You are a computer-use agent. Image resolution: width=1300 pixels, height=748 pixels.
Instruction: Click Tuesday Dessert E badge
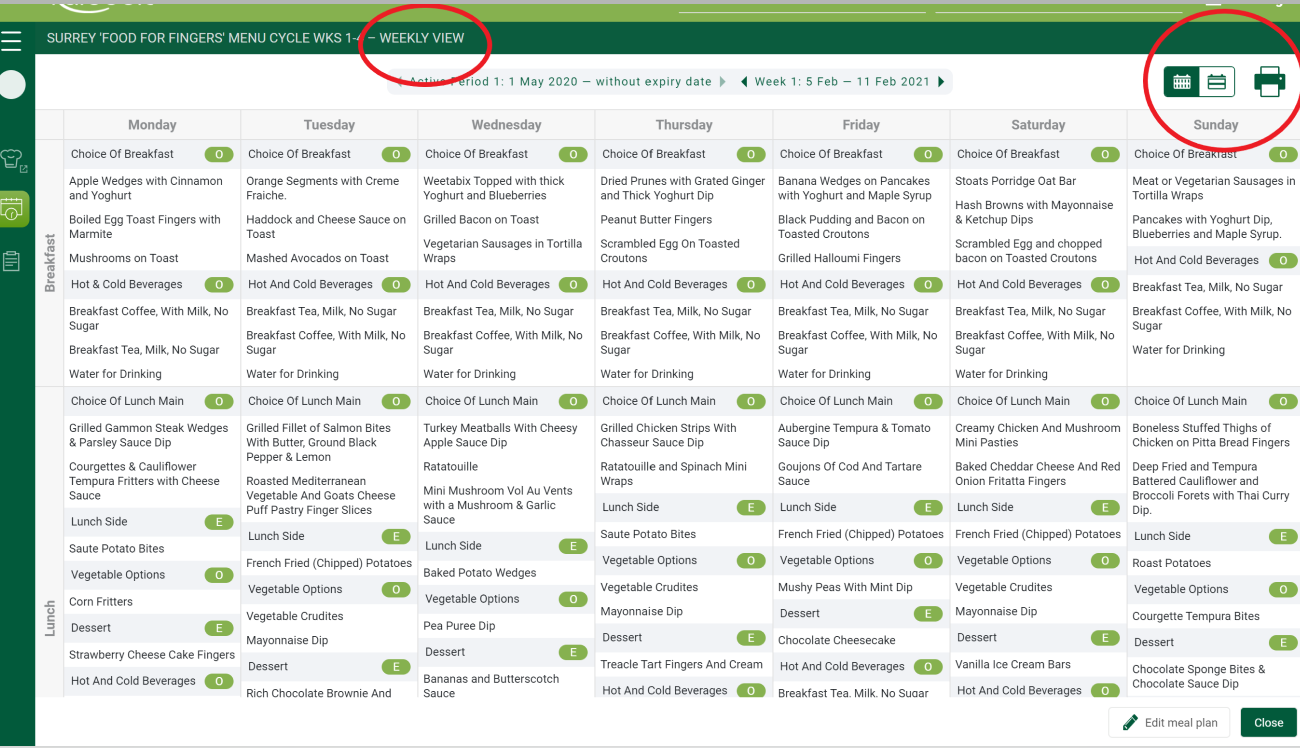(396, 667)
